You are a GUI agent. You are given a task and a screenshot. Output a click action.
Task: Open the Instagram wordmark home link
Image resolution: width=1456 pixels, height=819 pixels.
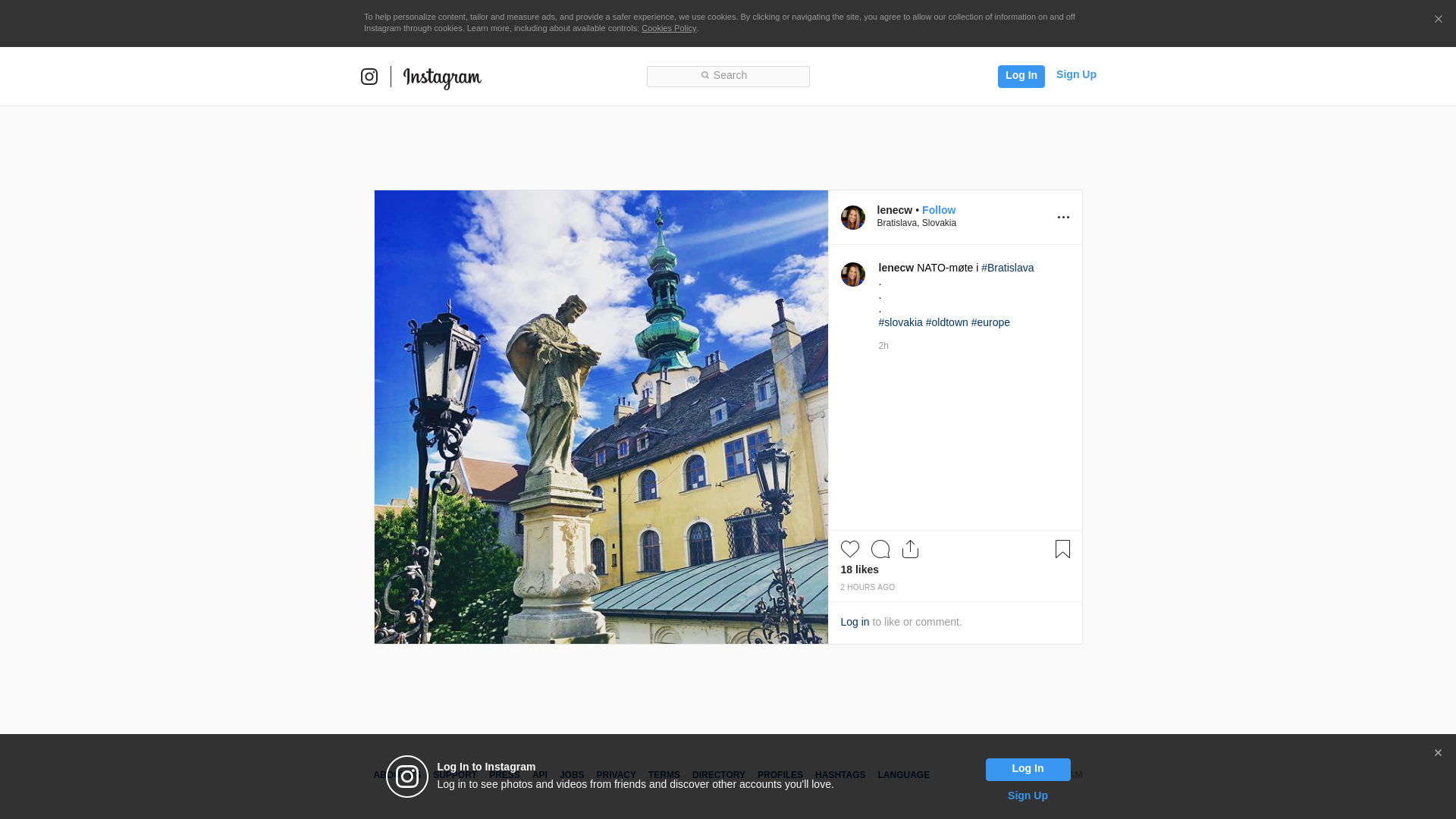tap(442, 78)
